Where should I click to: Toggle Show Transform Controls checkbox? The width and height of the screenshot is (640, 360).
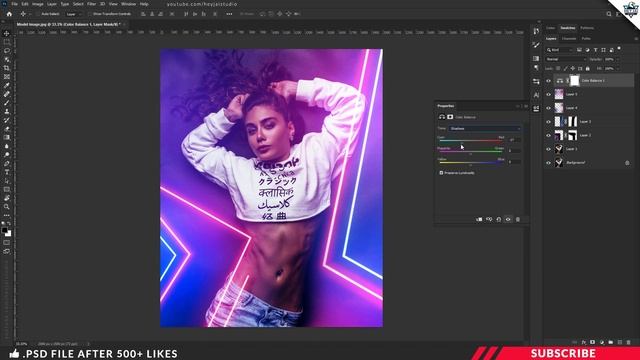[90, 14]
